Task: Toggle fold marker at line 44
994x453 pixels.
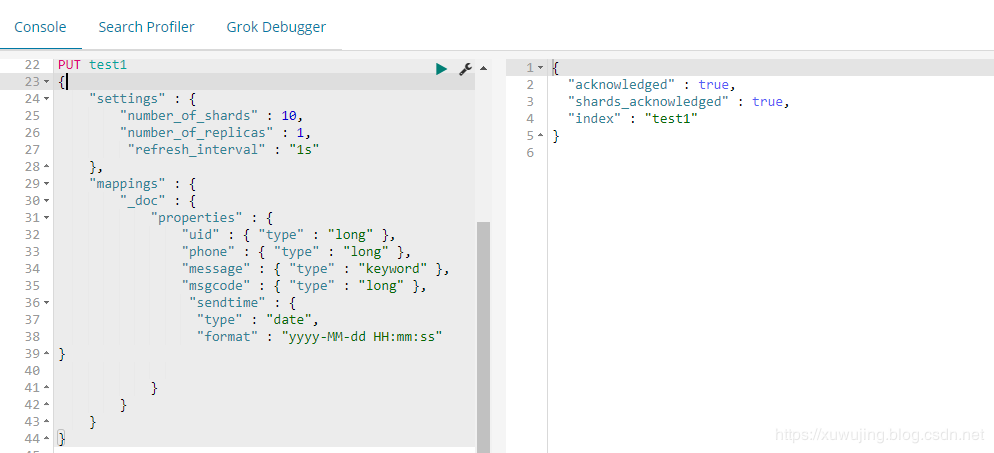Action: pyautogui.click(x=47, y=438)
